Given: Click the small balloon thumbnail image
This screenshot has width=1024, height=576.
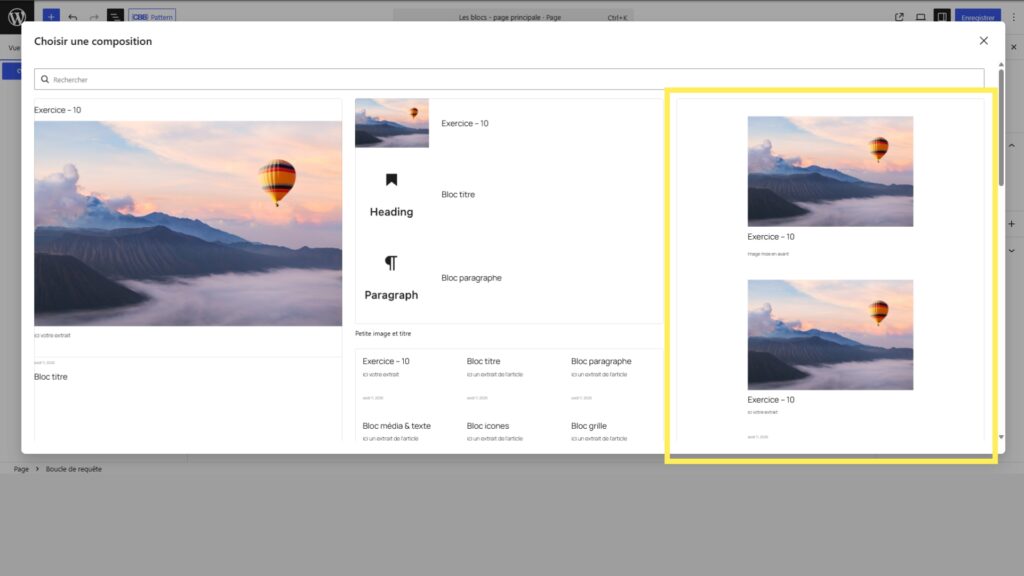Looking at the screenshot, I should (x=392, y=123).
